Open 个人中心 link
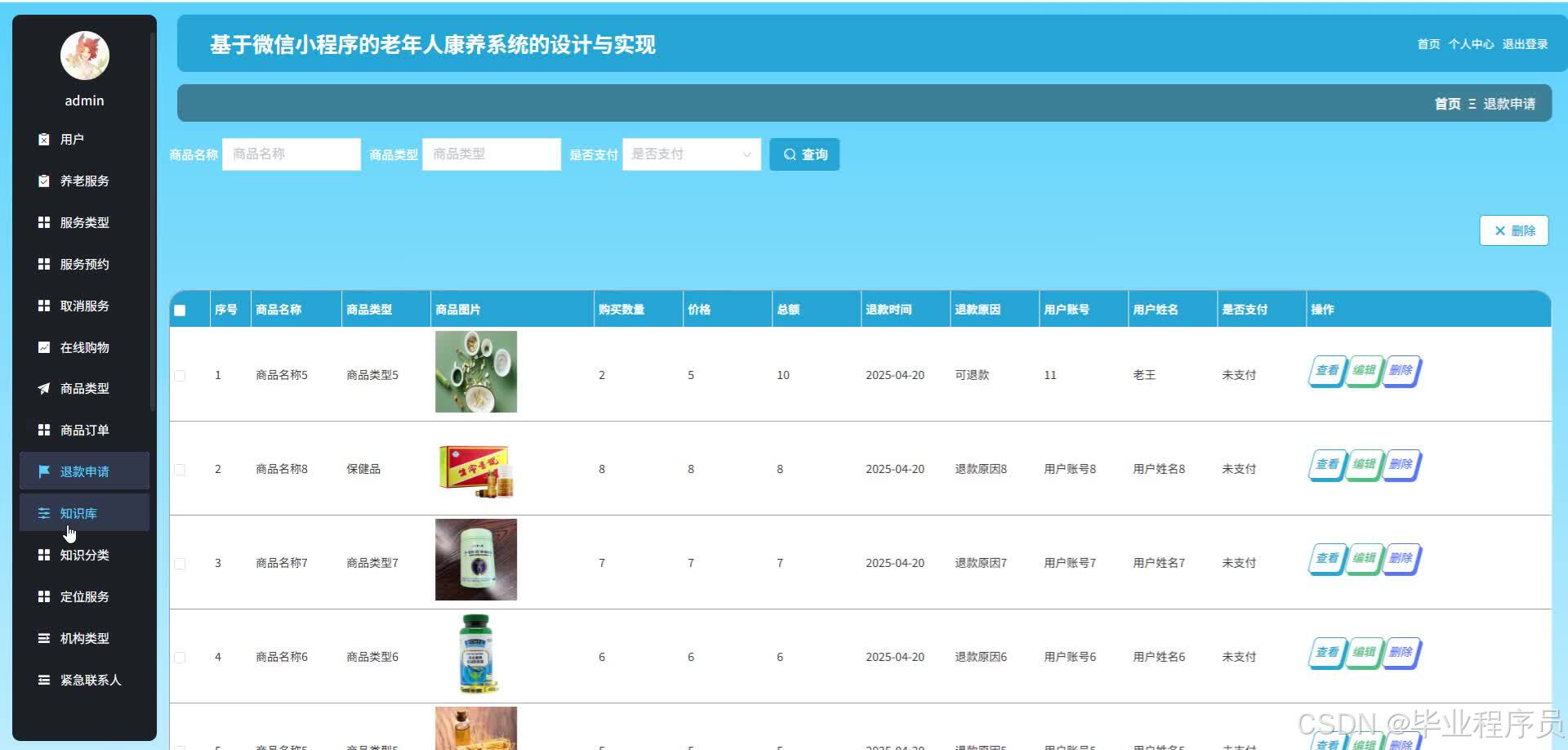The image size is (1568, 750). point(1471,44)
